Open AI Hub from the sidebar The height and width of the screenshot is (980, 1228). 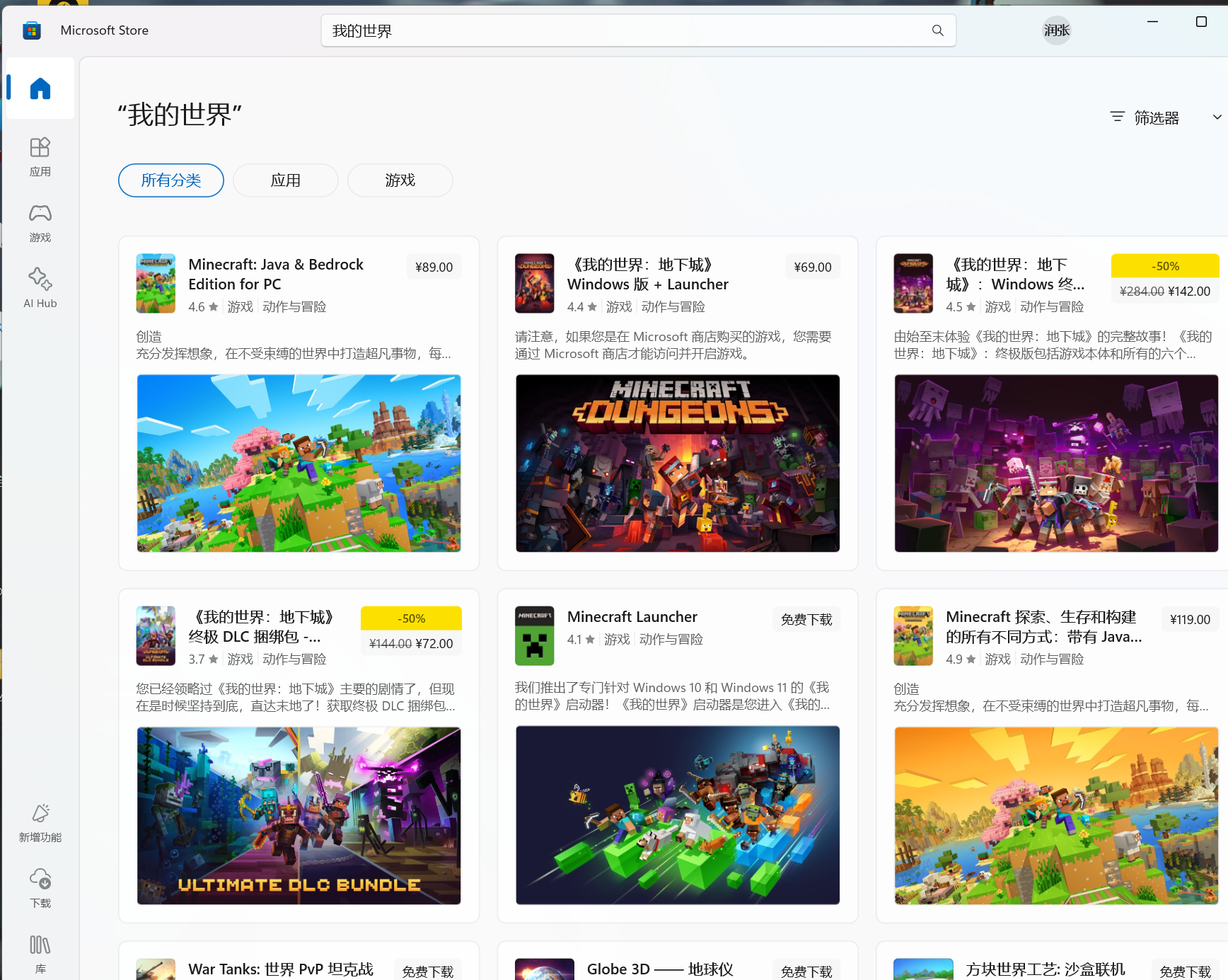click(40, 288)
